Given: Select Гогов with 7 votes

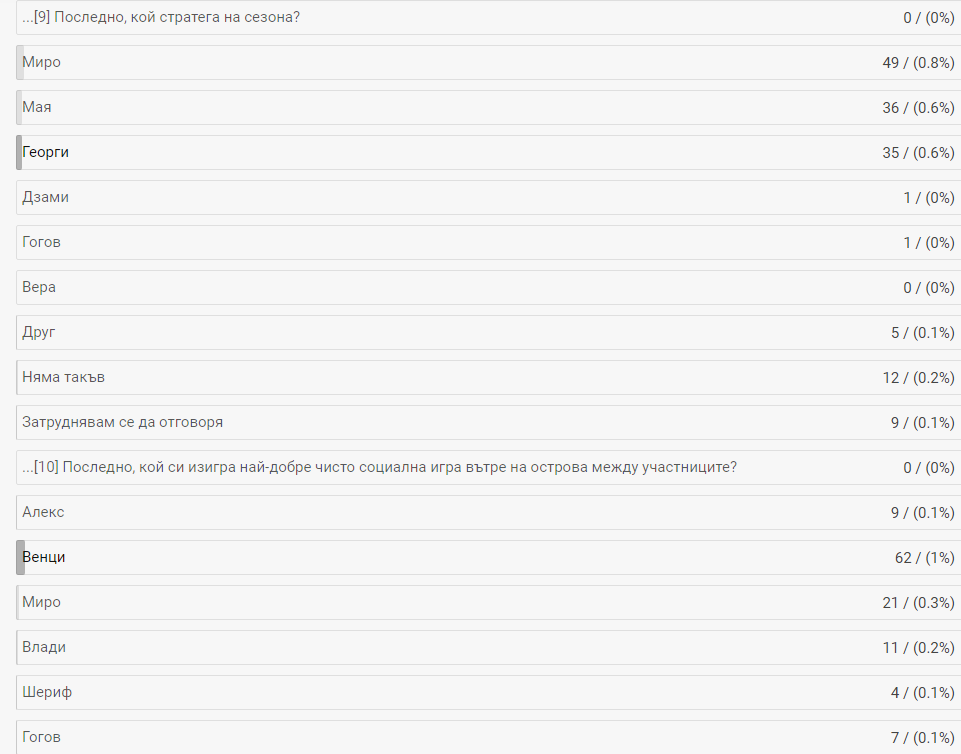Looking at the screenshot, I should tap(488, 737).
